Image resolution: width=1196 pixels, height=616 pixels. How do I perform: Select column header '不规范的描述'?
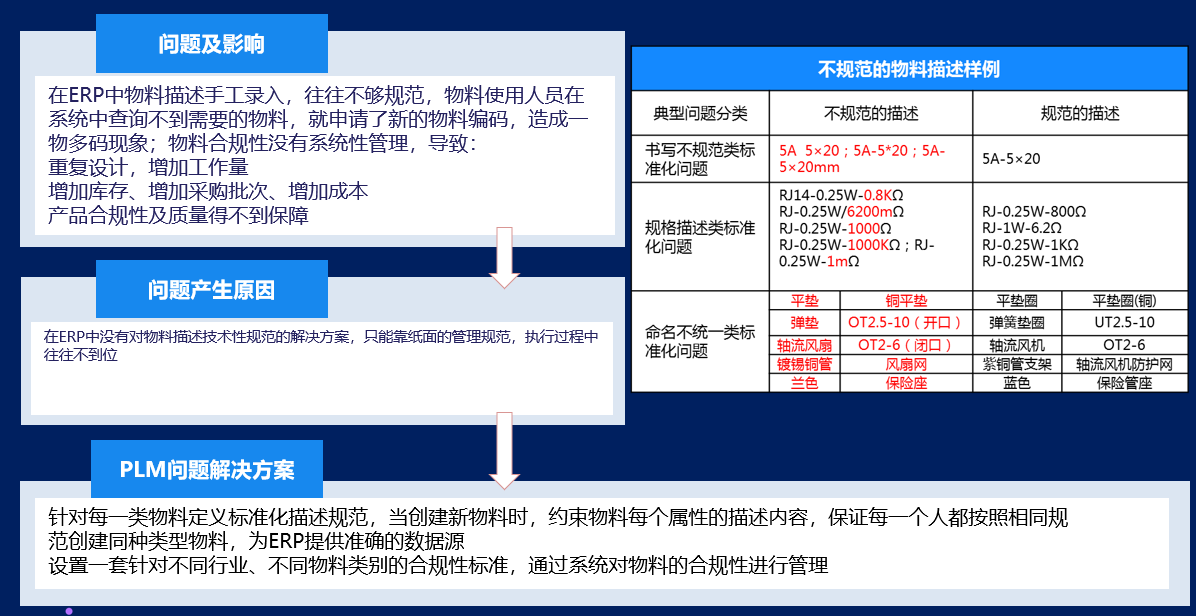871,114
